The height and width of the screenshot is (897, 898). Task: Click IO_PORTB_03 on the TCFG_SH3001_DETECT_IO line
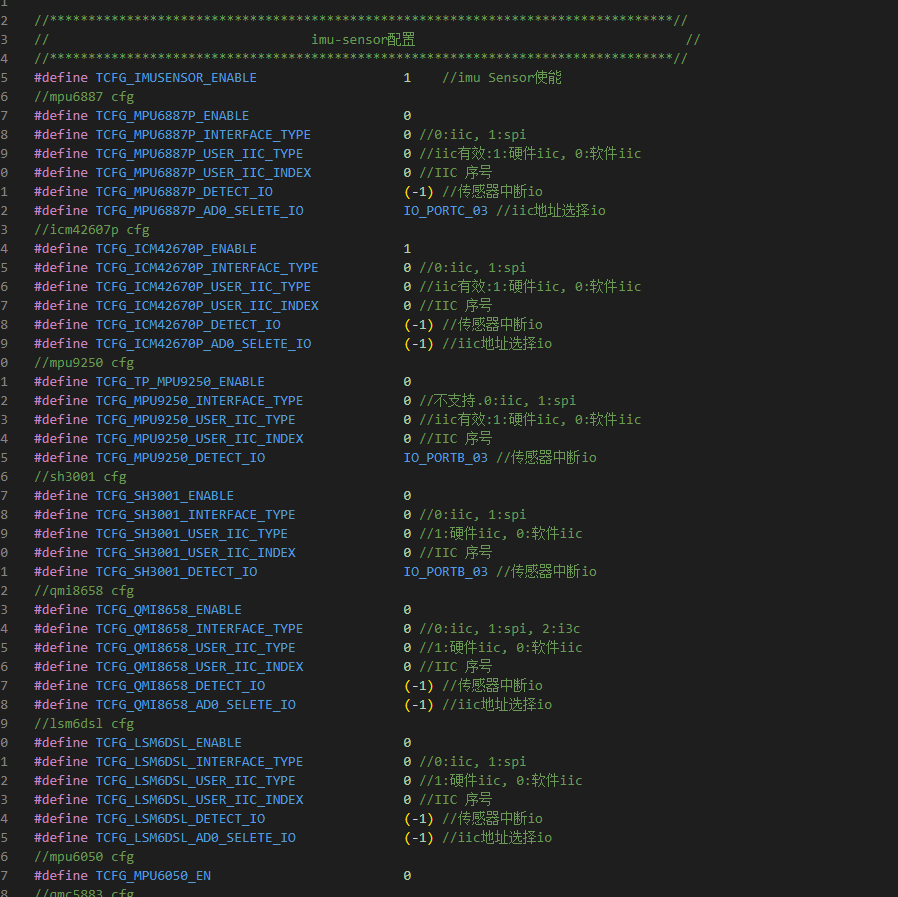[446, 571]
